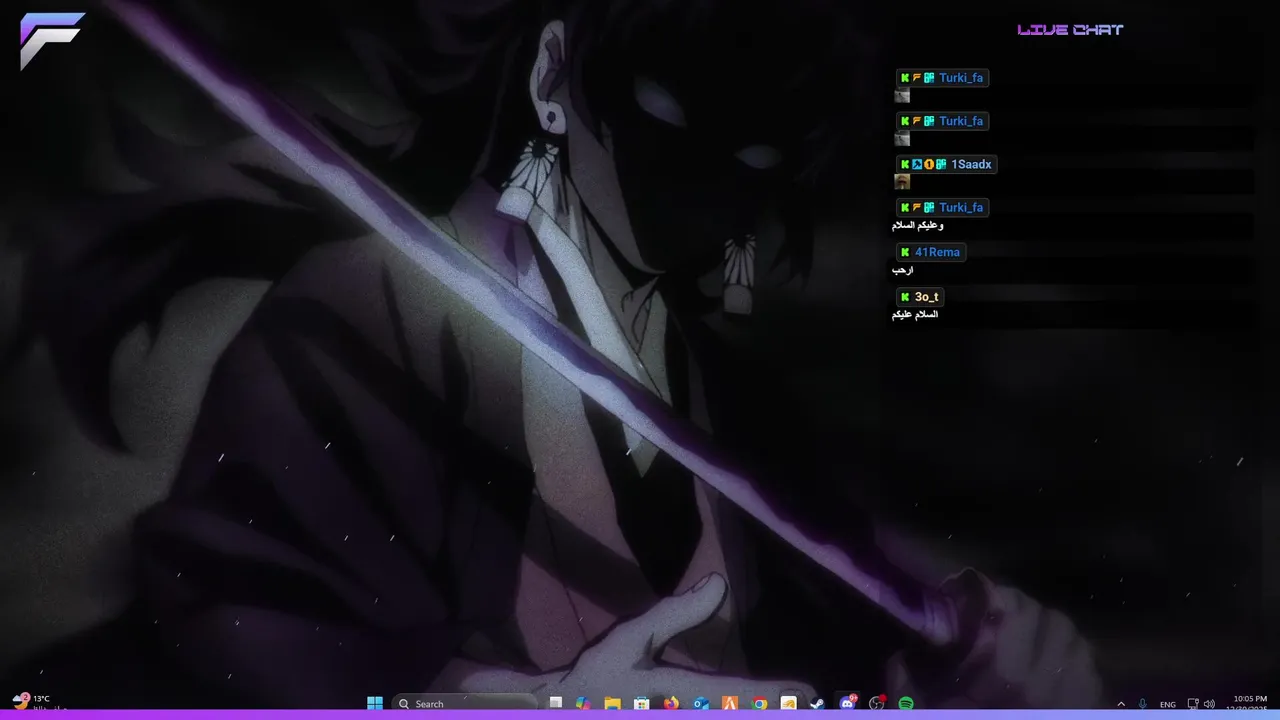Screen dimensions: 1280x720
Task: Click the green Kick badge next to 3o_t
Action: point(905,297)
